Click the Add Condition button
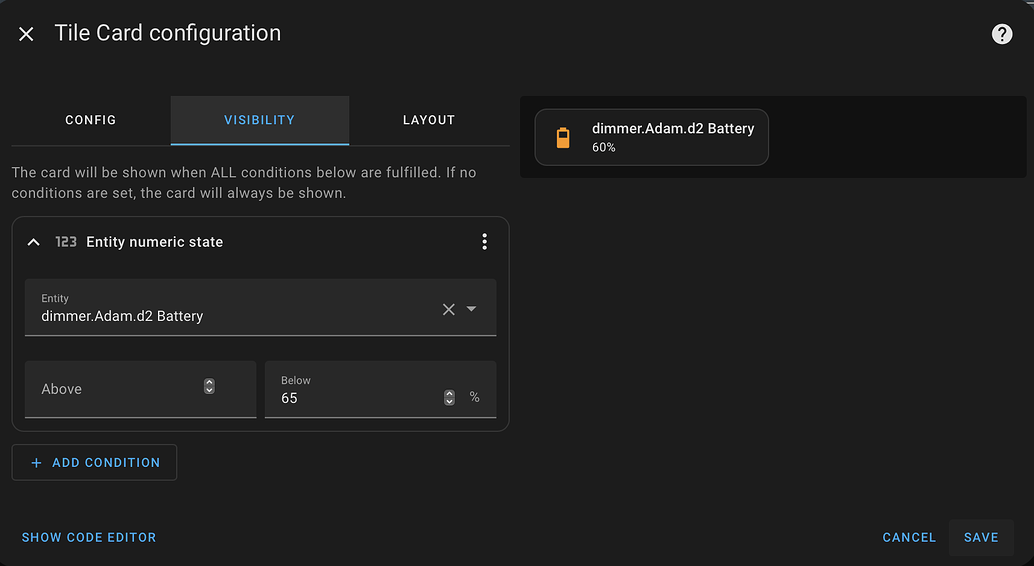This screenshot has width=1034, height=566. click(94, 462)
